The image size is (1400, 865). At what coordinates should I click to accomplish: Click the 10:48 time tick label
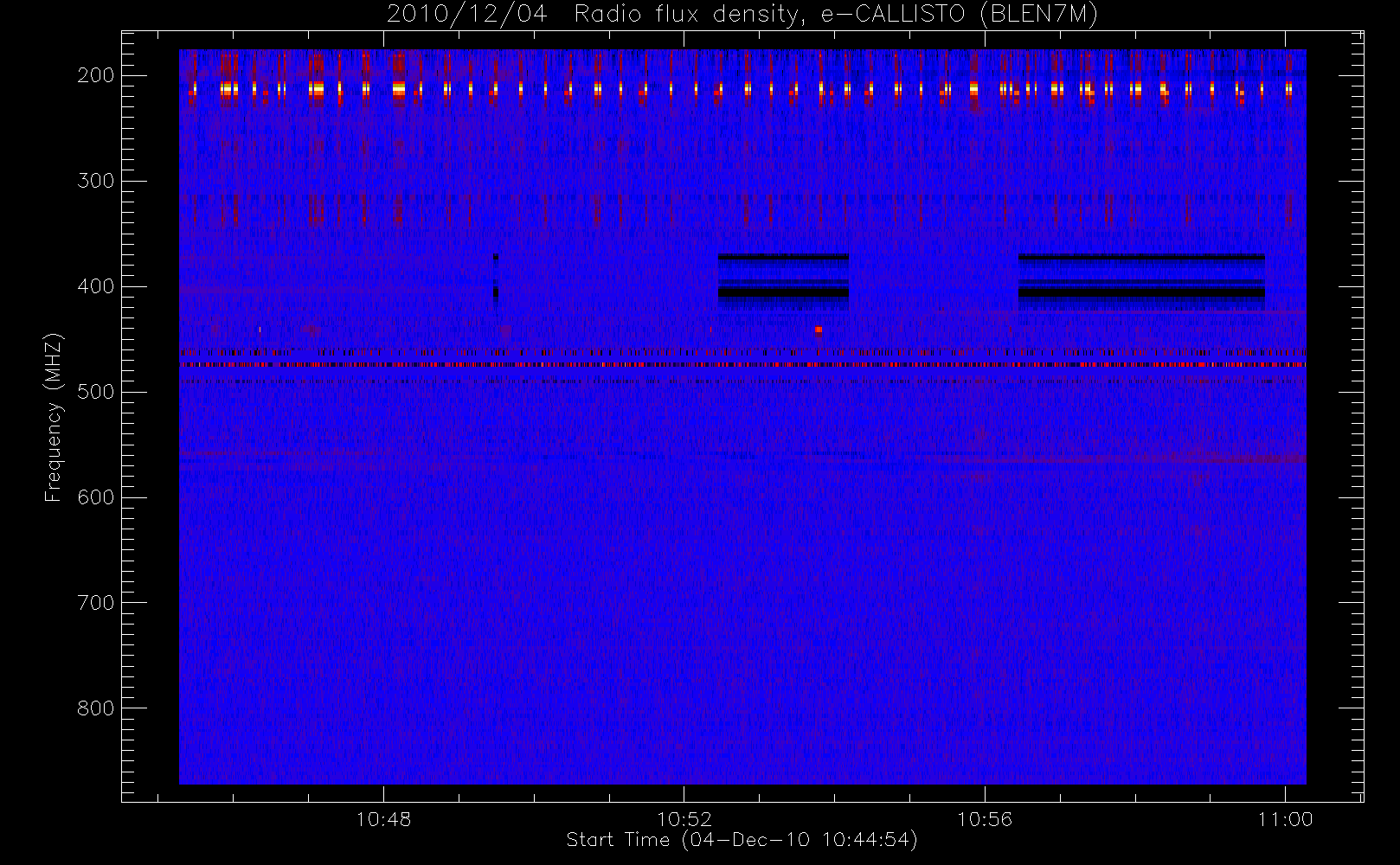click(x=383, y=819)
